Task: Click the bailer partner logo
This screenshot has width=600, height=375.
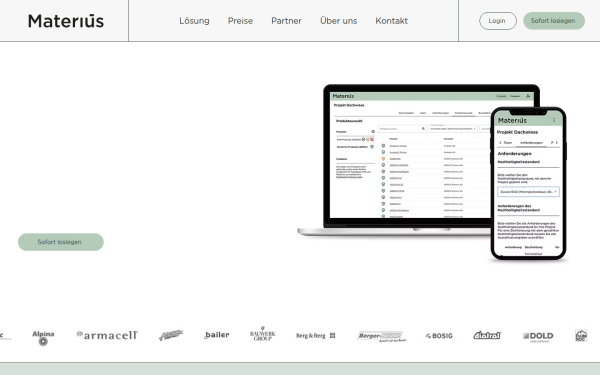Action: coord(217,335)
